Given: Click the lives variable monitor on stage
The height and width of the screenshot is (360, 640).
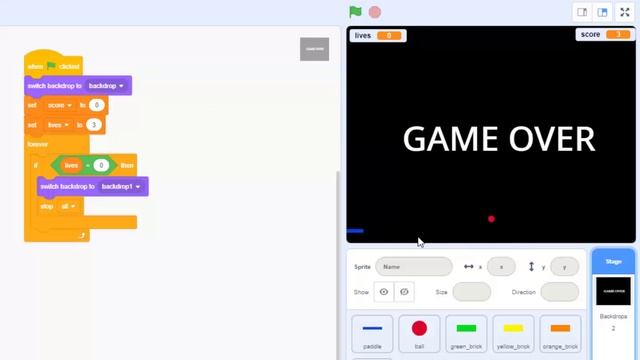Looking at the screenshot, I should (x=378, y=36).
